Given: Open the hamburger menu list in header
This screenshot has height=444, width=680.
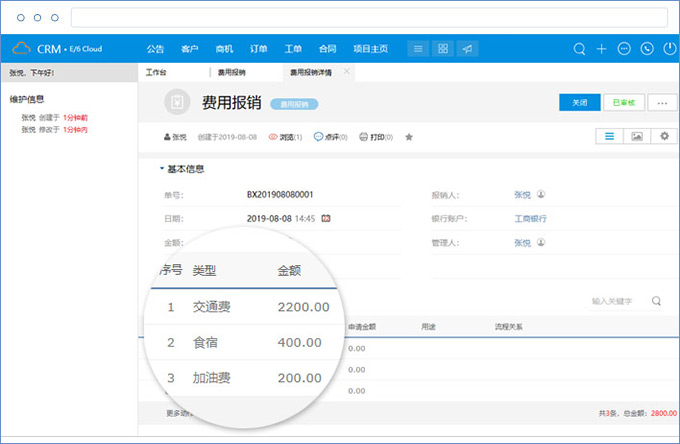Looking at the screenshot, I should pyautogui.click(x=418, y=48).
